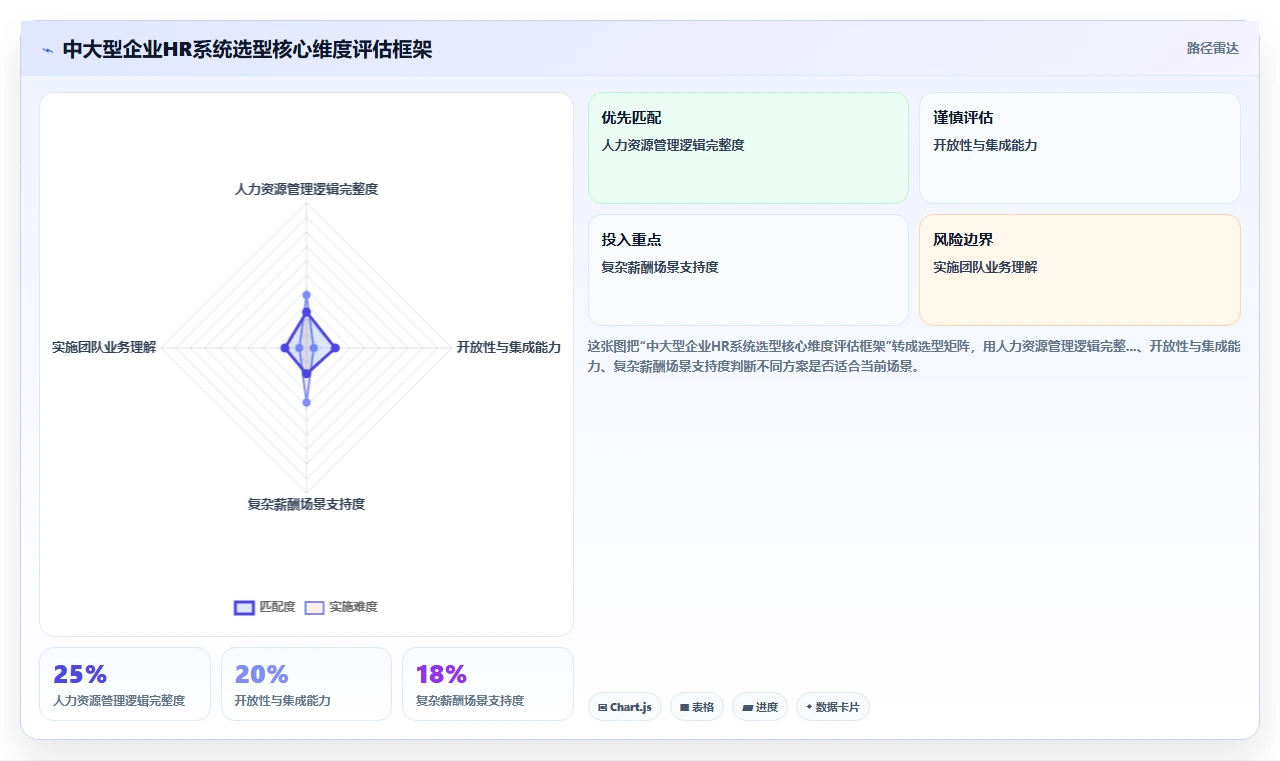1280x761 pixels.
Task: Click the icon inside the Chart.js tag
Action: (602, 707)
